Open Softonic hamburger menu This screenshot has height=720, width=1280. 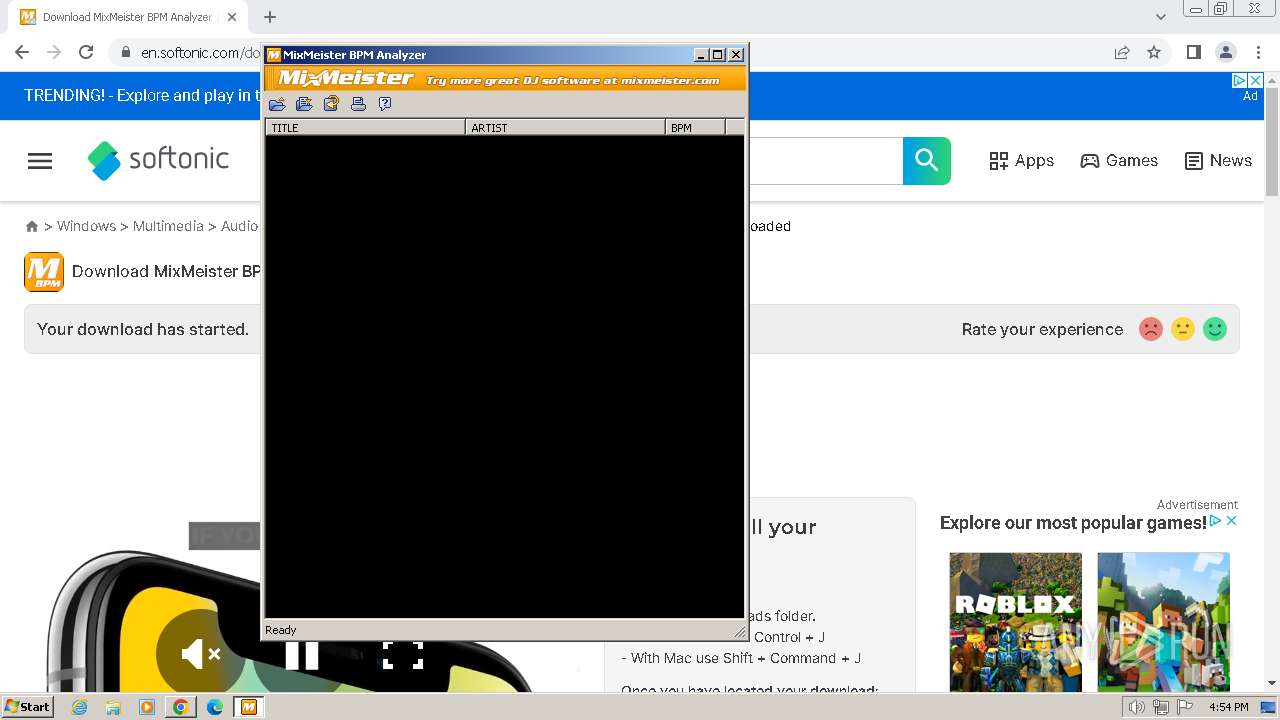tap(40, 161)
